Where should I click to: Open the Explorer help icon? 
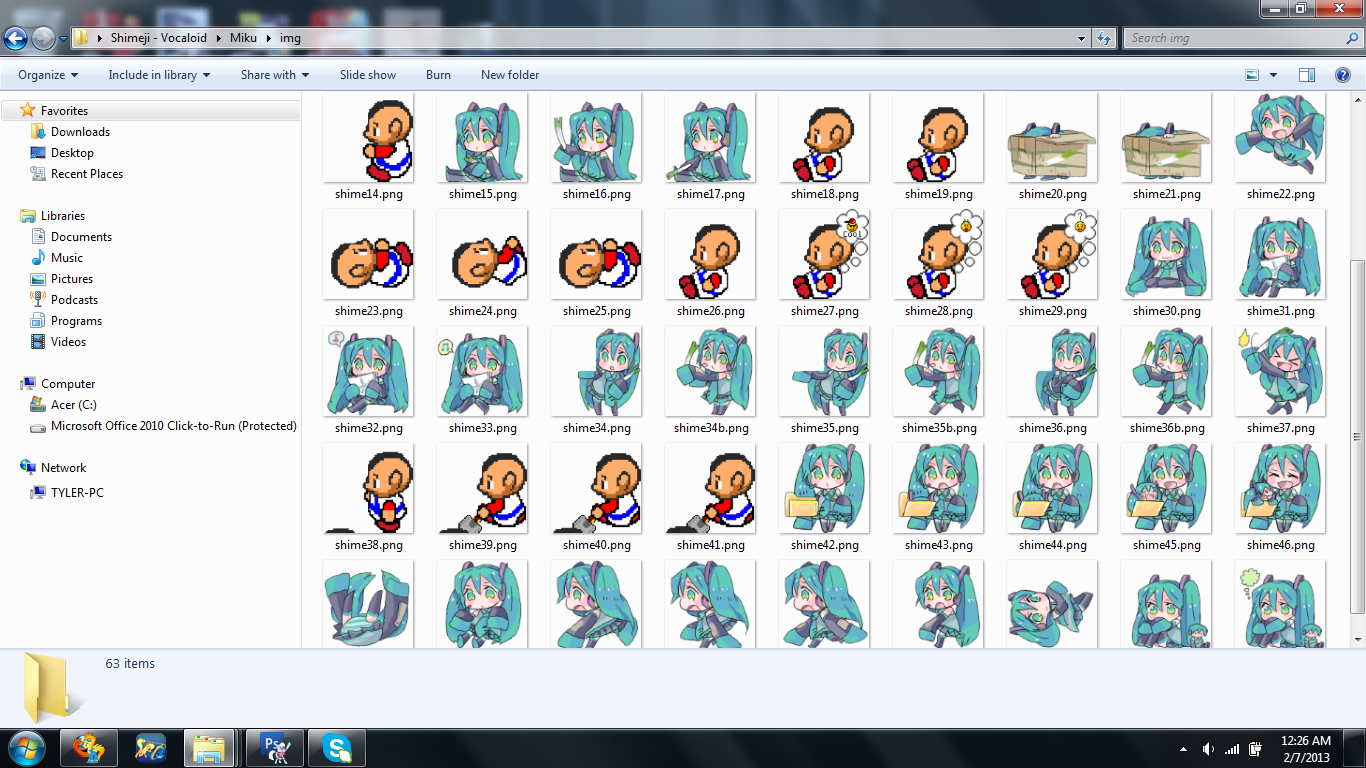pyautogui.click(x=1343, y=75)
